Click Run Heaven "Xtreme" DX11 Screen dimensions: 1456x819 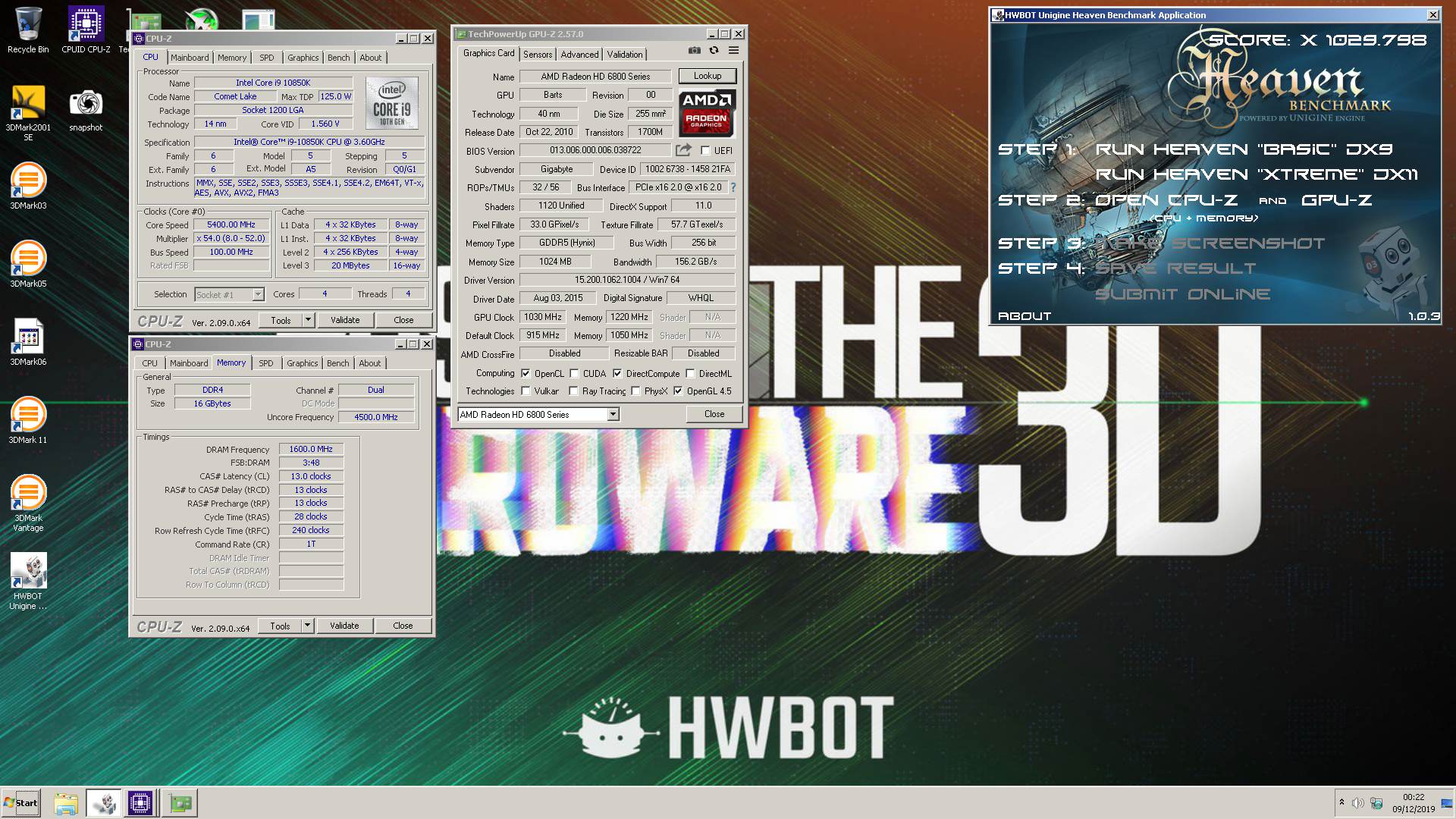click(x=1257, y=174)
